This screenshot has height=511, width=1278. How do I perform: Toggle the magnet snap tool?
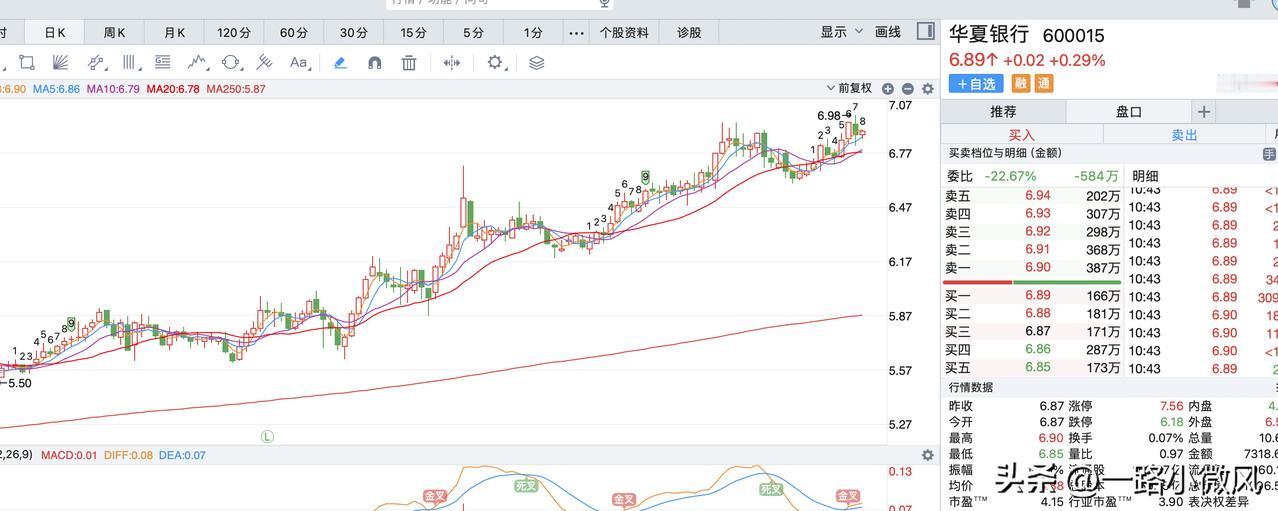[x=375, y=63]
